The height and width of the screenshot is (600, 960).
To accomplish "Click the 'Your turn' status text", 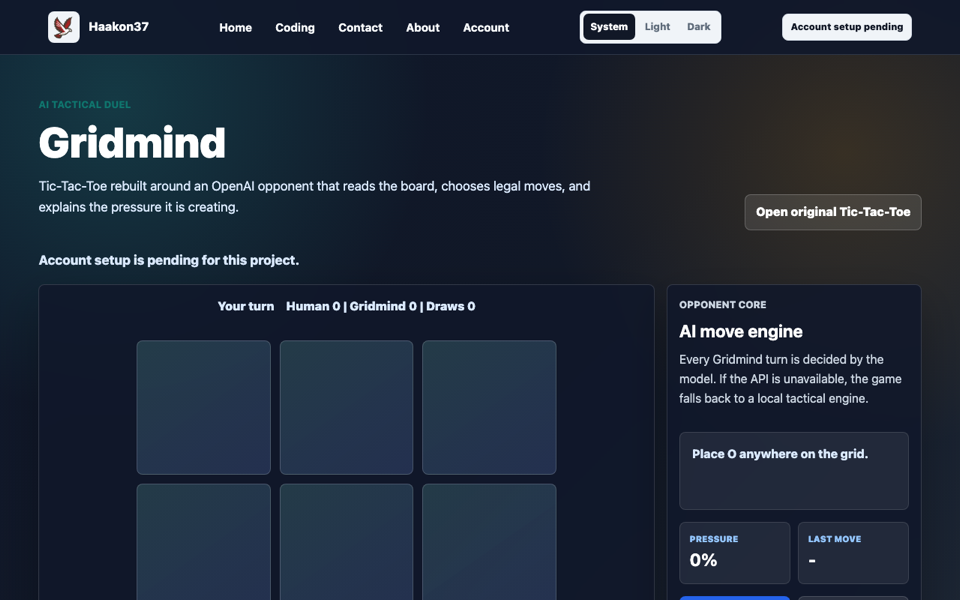I will coord(246,306).
